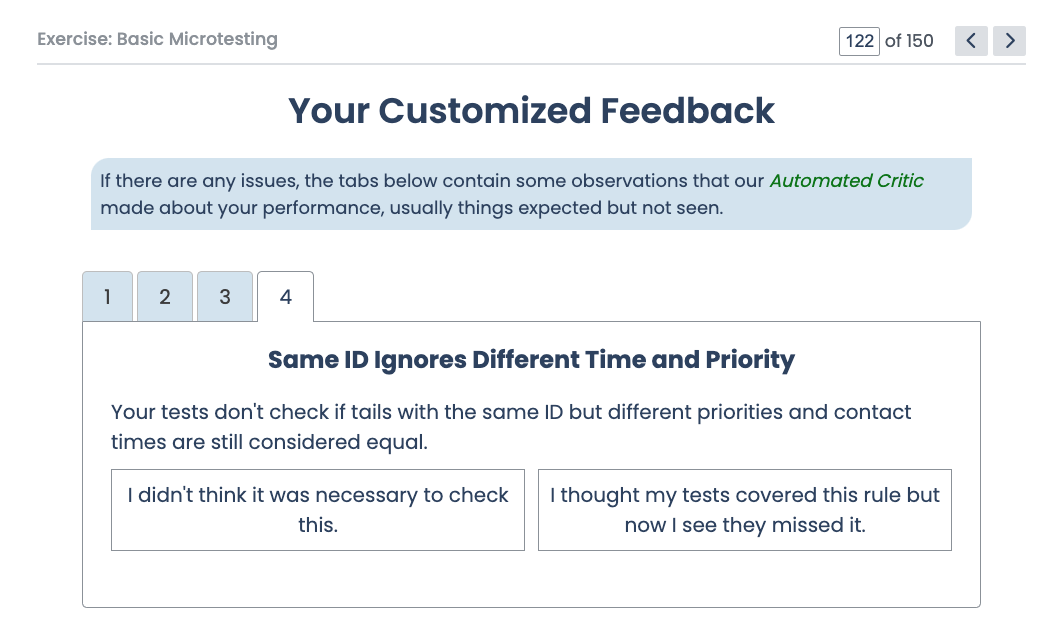
Task: Click the "of 150" page count text
Action: (909, 41)
